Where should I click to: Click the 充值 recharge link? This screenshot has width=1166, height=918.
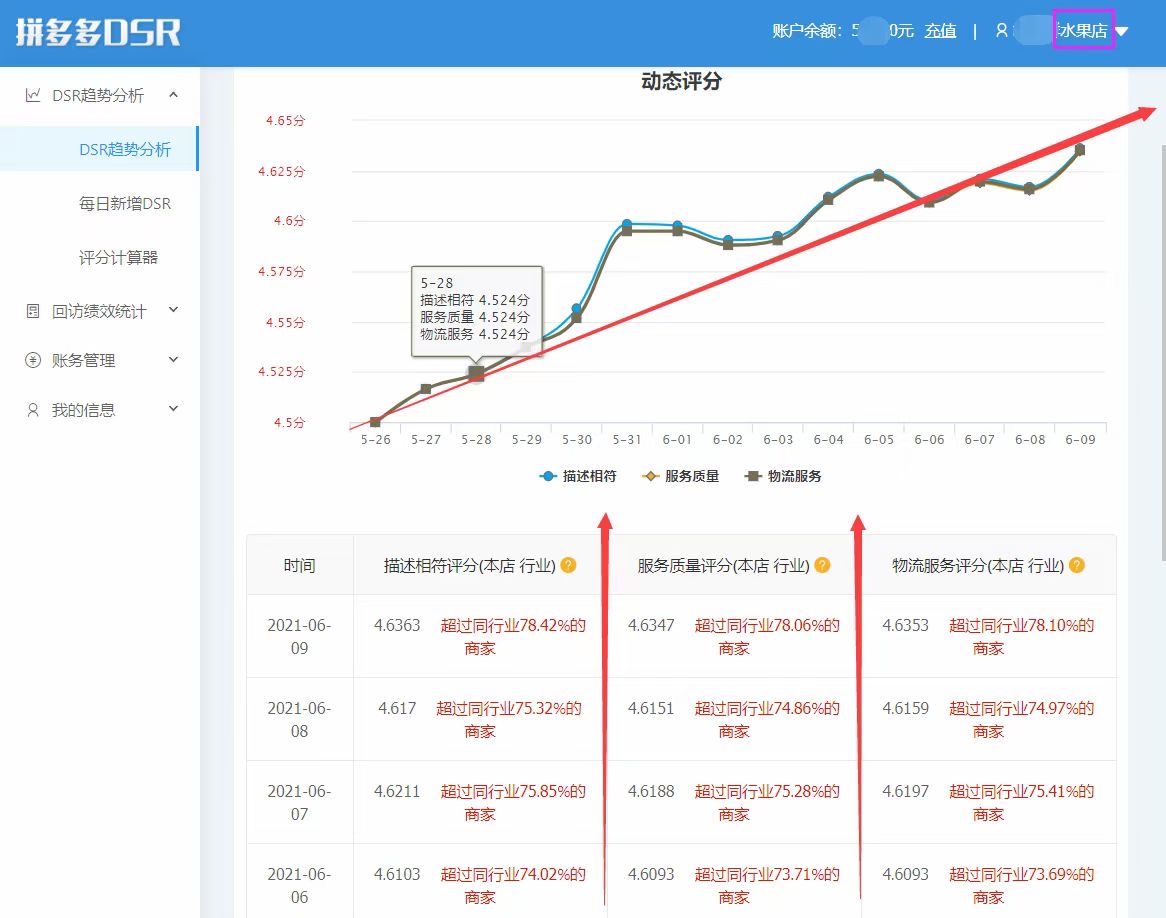(941, 30)
